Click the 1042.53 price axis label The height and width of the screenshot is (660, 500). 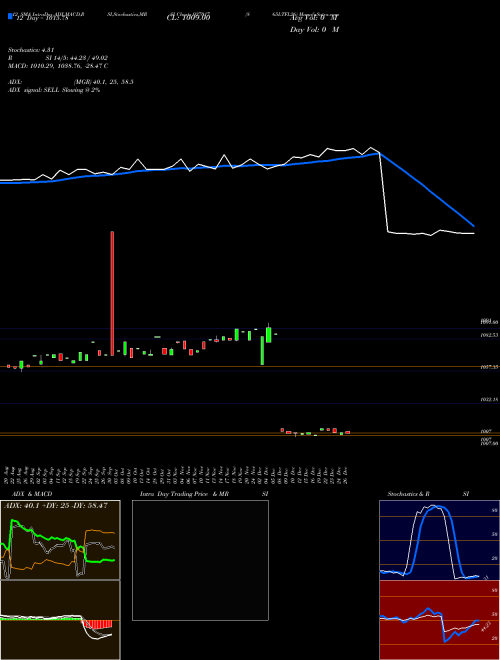(489, 335)
